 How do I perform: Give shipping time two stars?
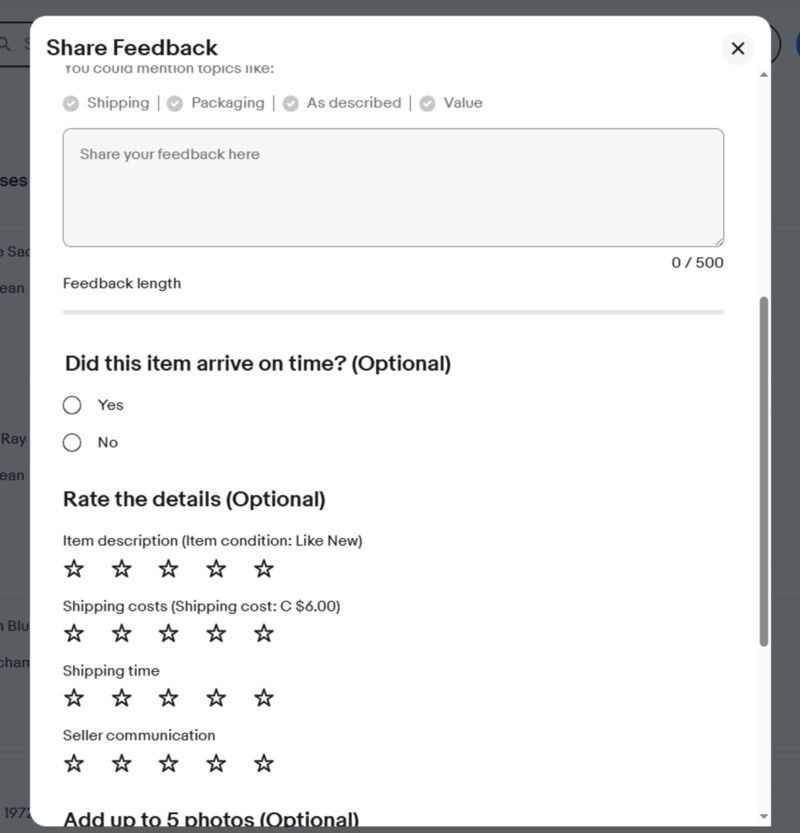point(121,698)
